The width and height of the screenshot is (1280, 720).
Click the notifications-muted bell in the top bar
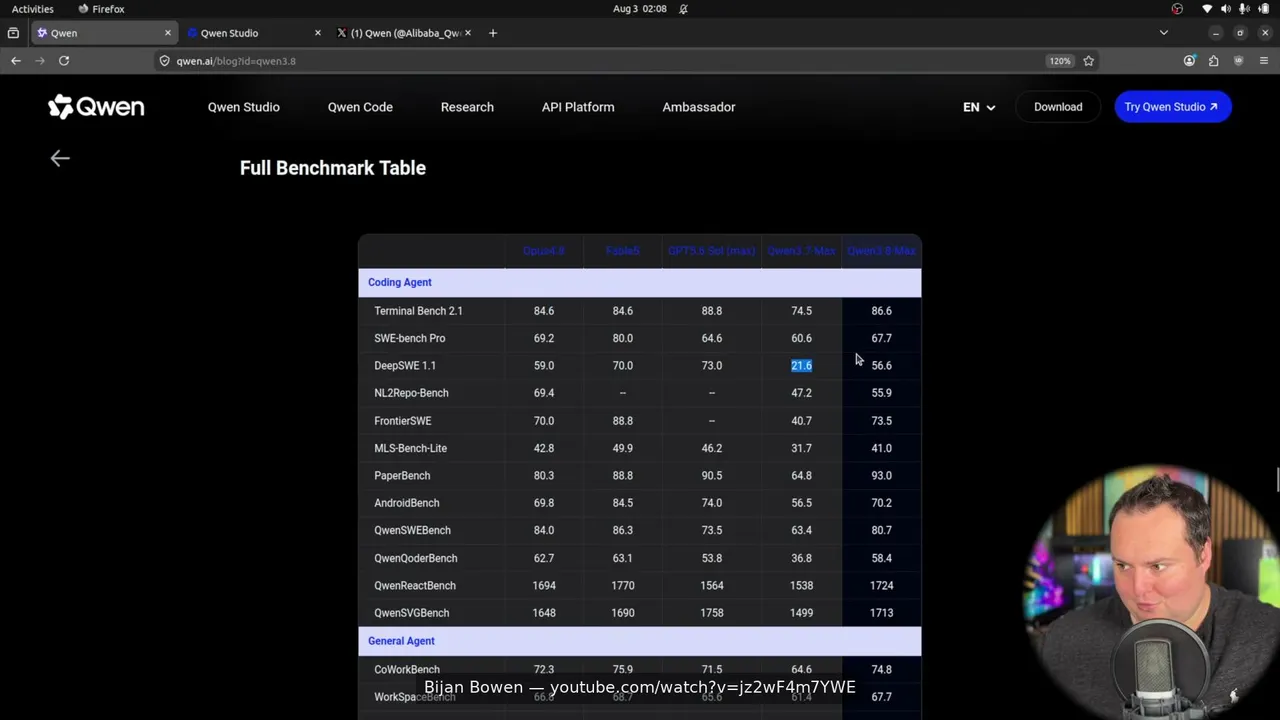[x=684, y=9]
